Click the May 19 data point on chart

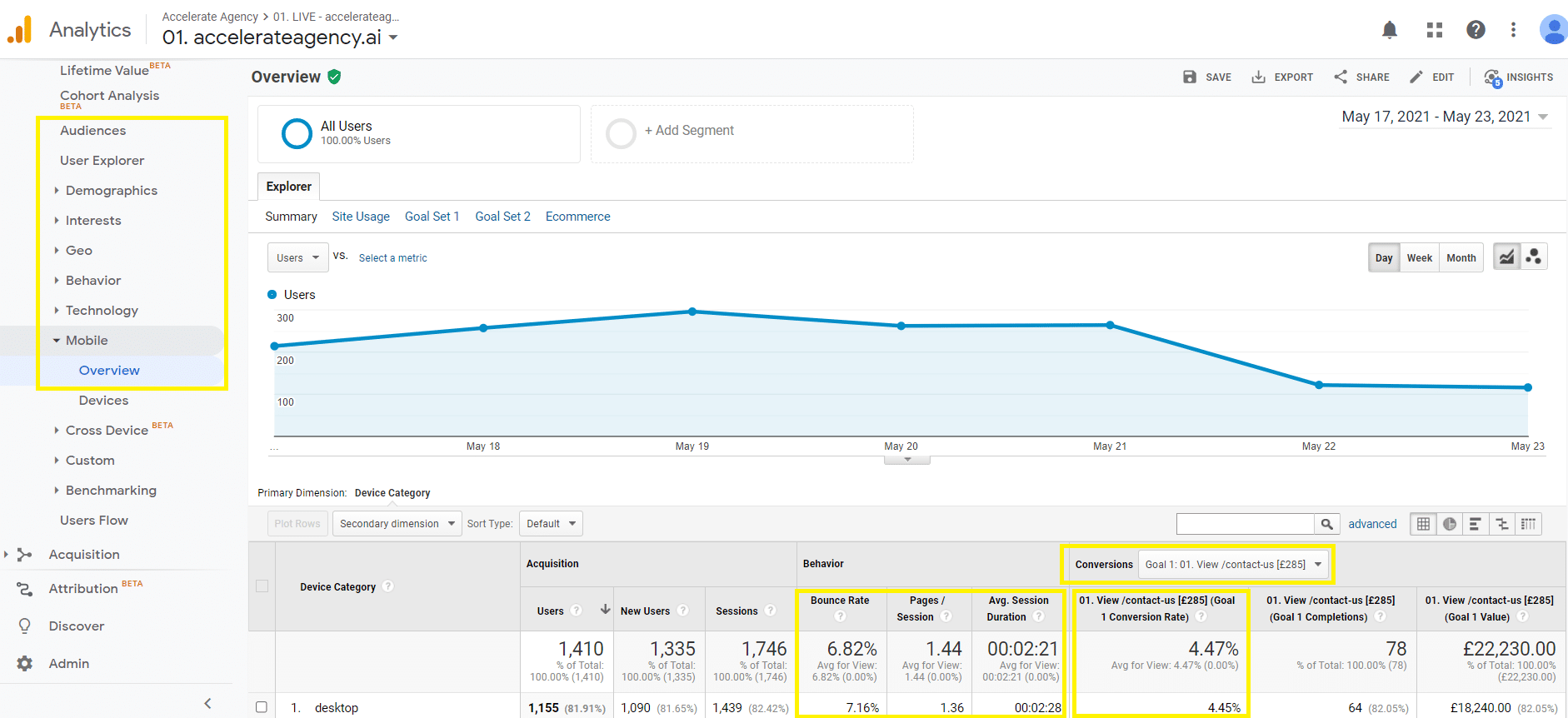pyautogui.click(x=692, y=312)
